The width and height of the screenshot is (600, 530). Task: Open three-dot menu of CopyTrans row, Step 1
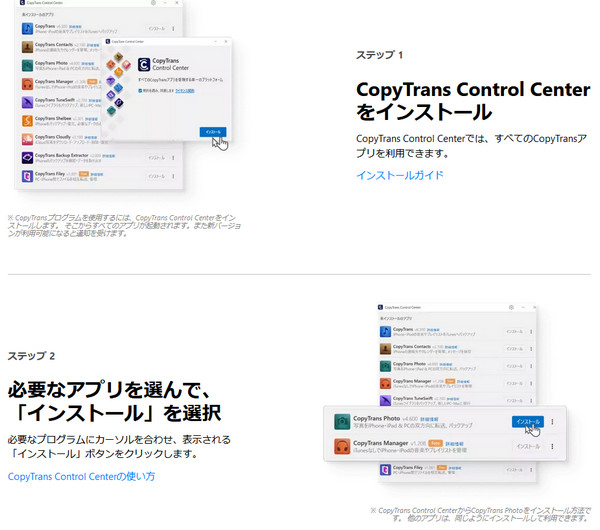173,29
